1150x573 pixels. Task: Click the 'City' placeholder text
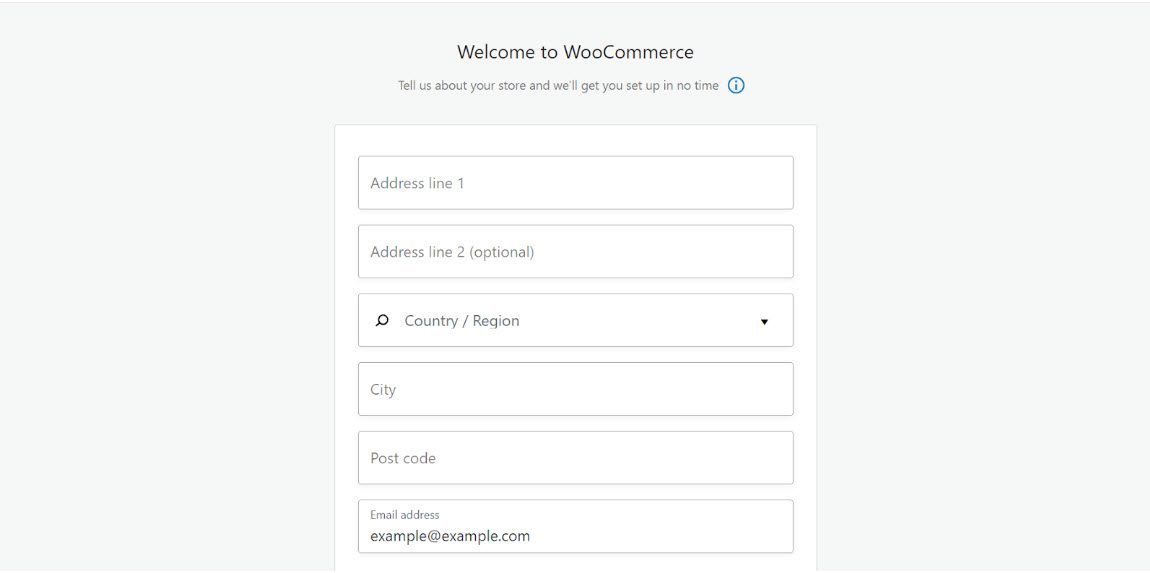point(383,390)
